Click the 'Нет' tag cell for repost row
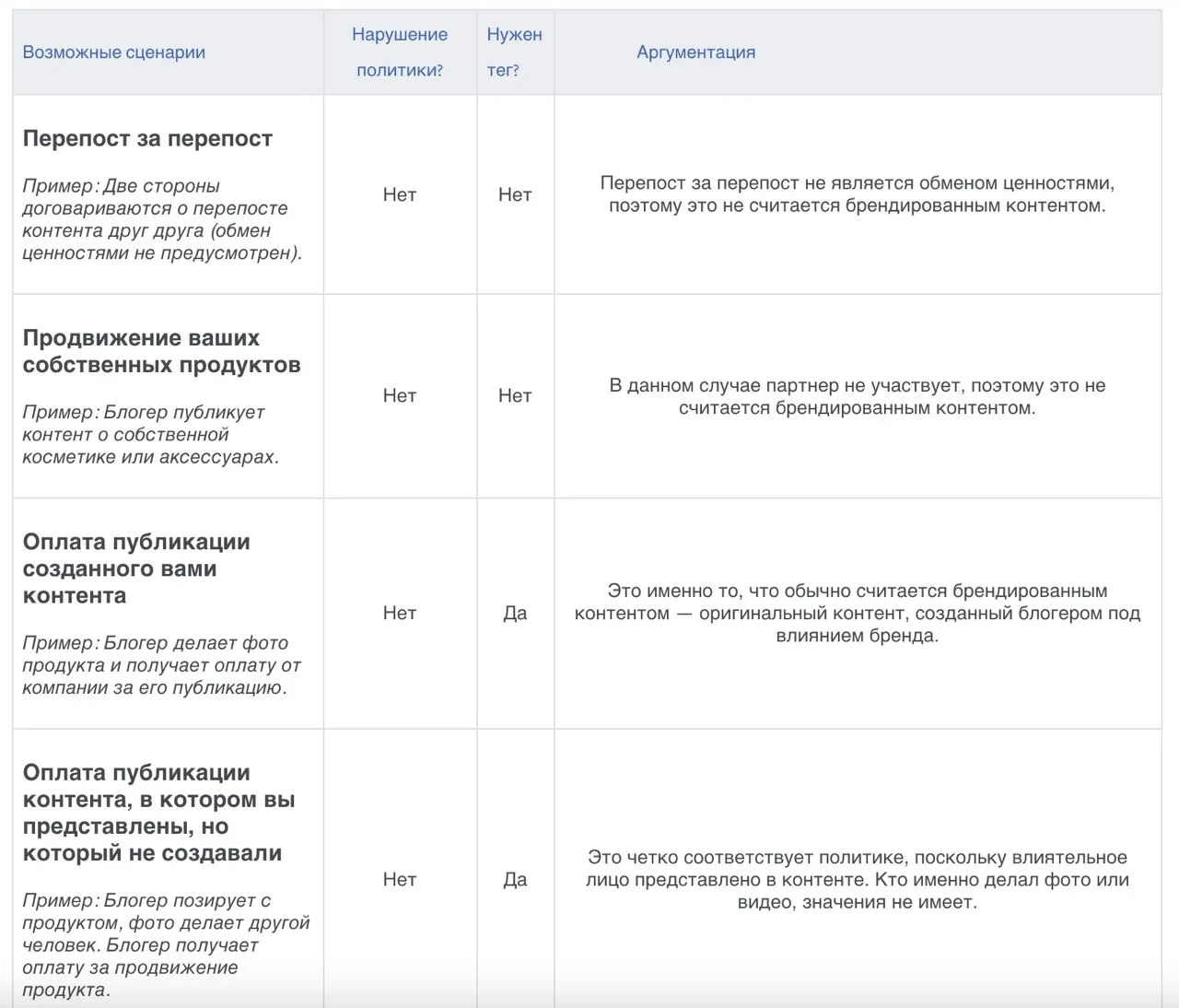 [515, 194]
